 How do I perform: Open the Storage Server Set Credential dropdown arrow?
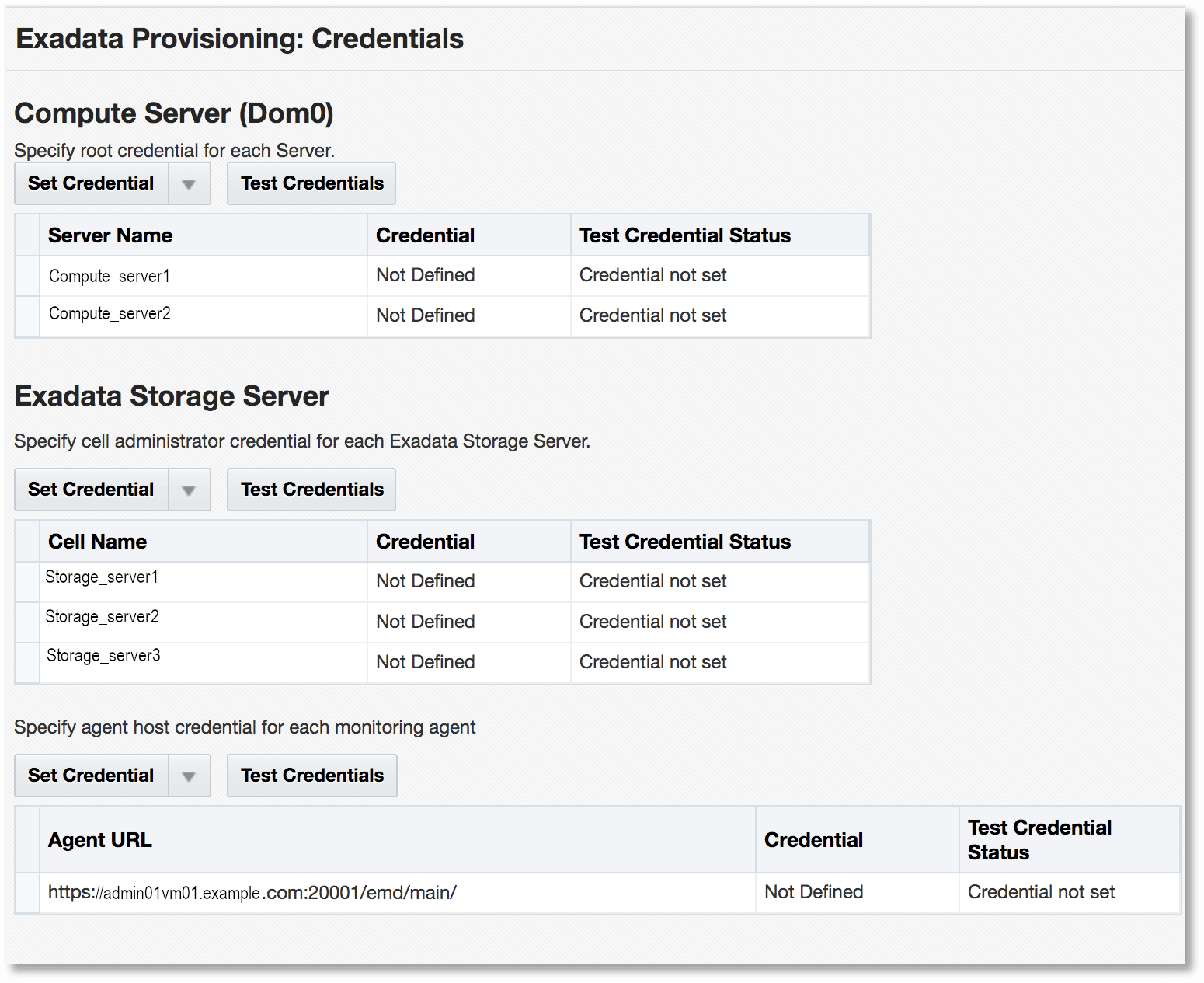(190, 490)
